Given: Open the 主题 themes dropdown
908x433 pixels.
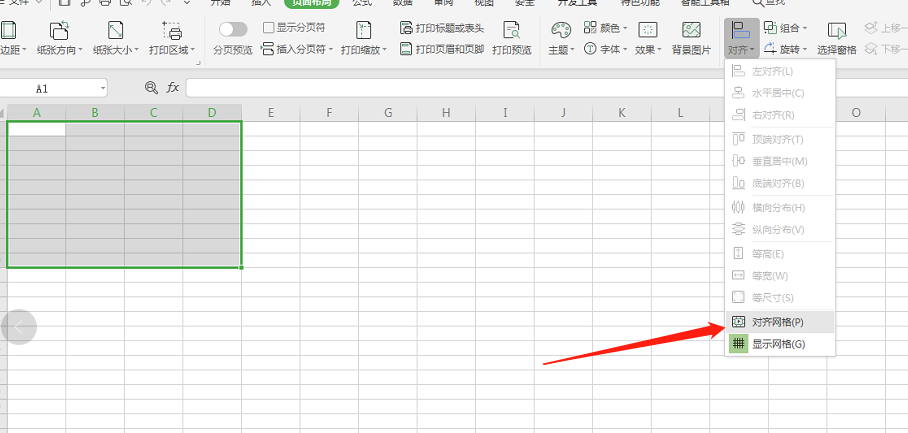Looking at the screenshot, I should tap(561, 39).
